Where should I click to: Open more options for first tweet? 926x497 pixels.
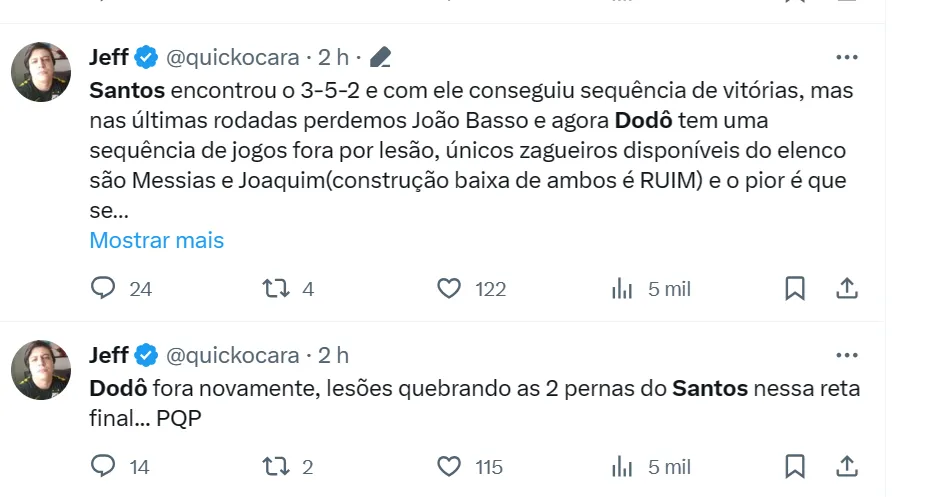tap(846, 57)
